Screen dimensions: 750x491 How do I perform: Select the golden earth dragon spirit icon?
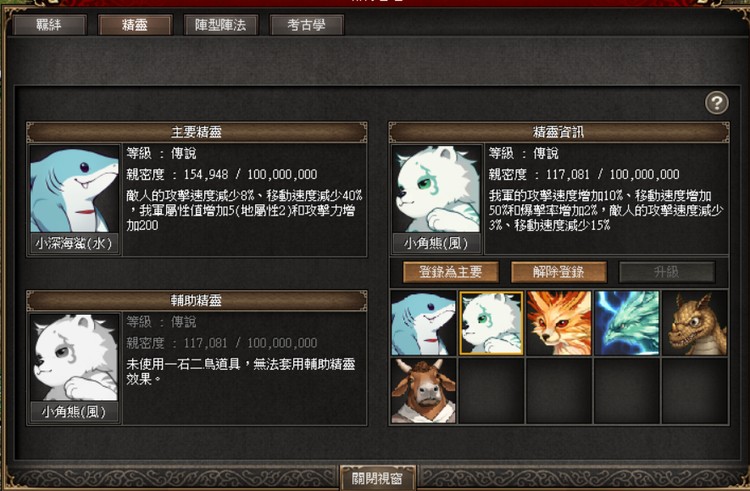[x=695, y=323]
